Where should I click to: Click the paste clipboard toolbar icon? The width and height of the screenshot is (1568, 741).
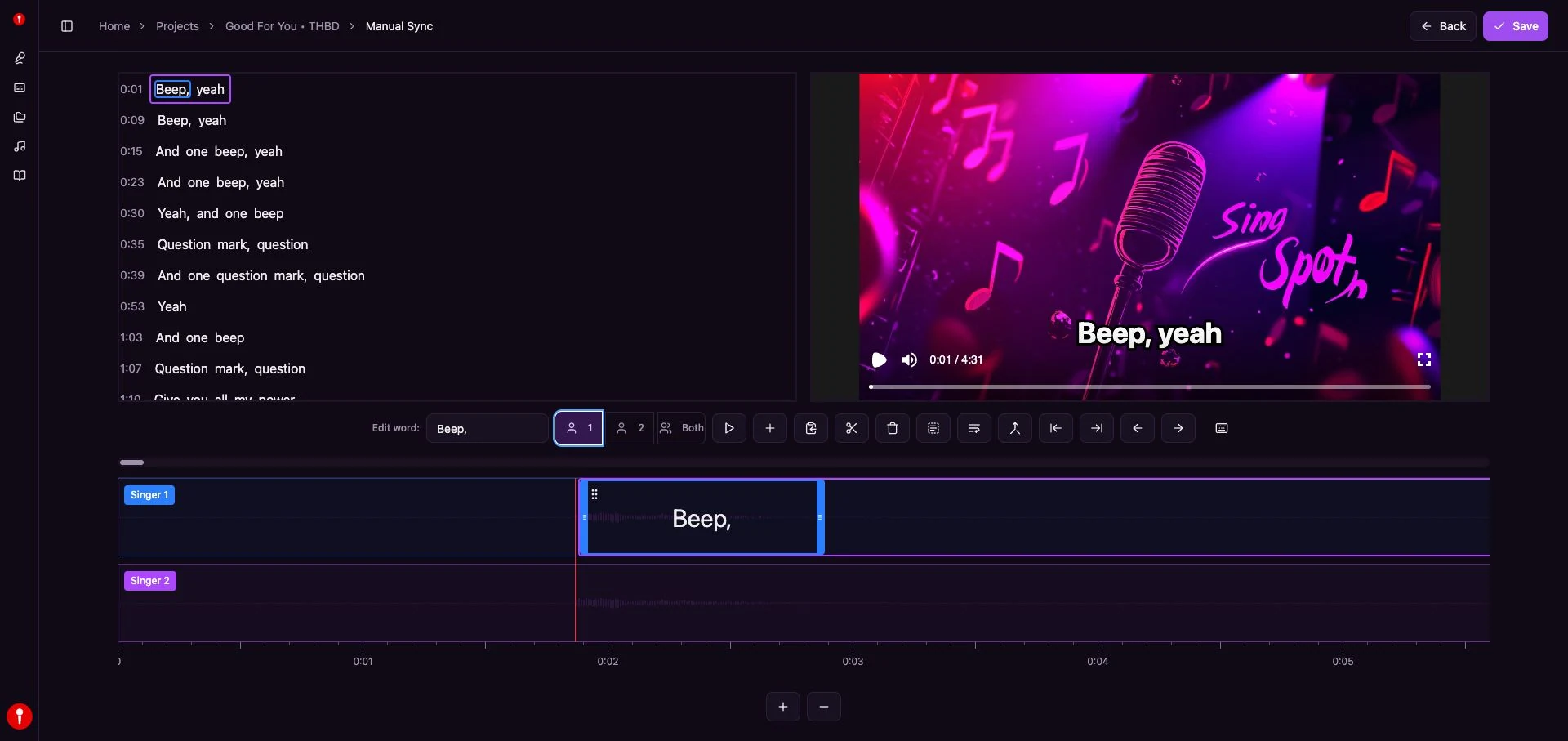coord(811,428)
